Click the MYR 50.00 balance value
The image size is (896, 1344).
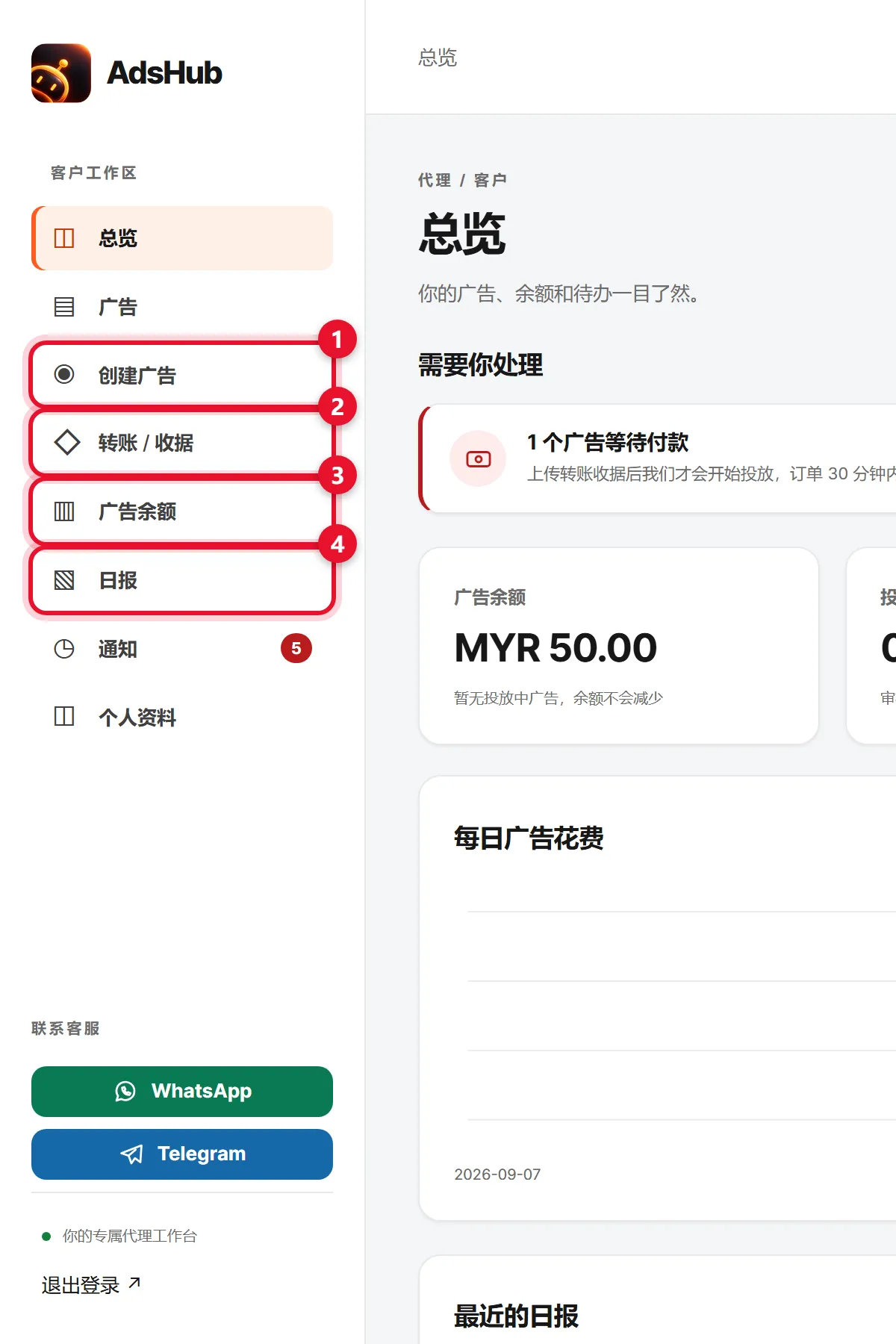click(x=556, y=647)
